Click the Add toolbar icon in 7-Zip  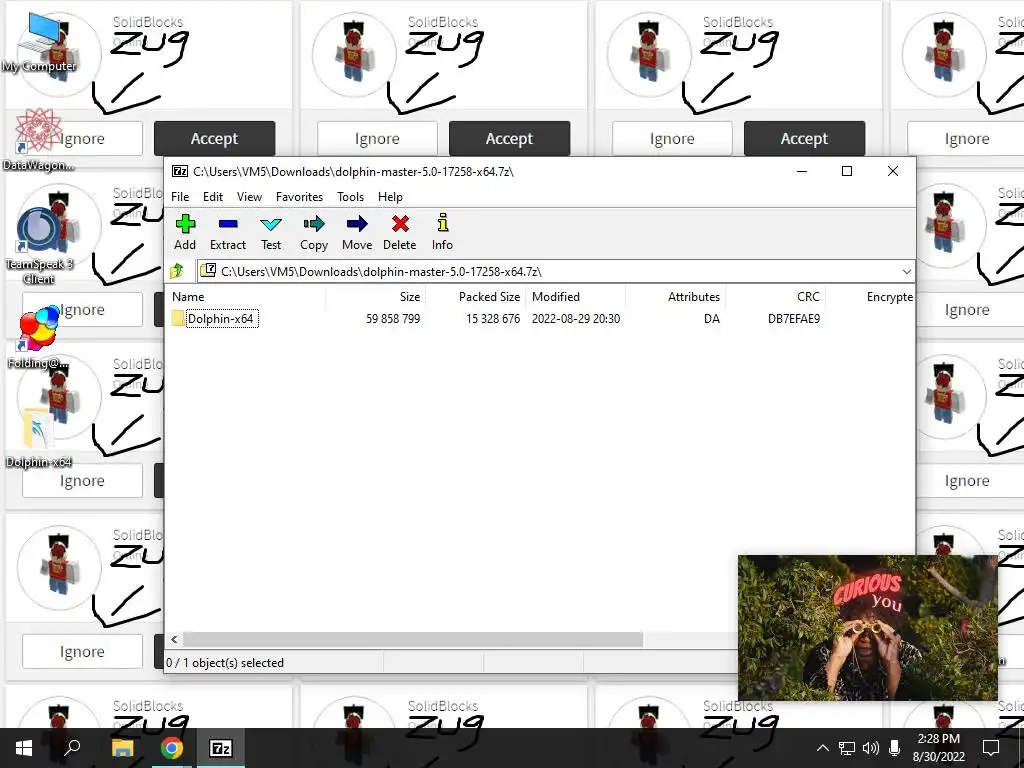185,232
